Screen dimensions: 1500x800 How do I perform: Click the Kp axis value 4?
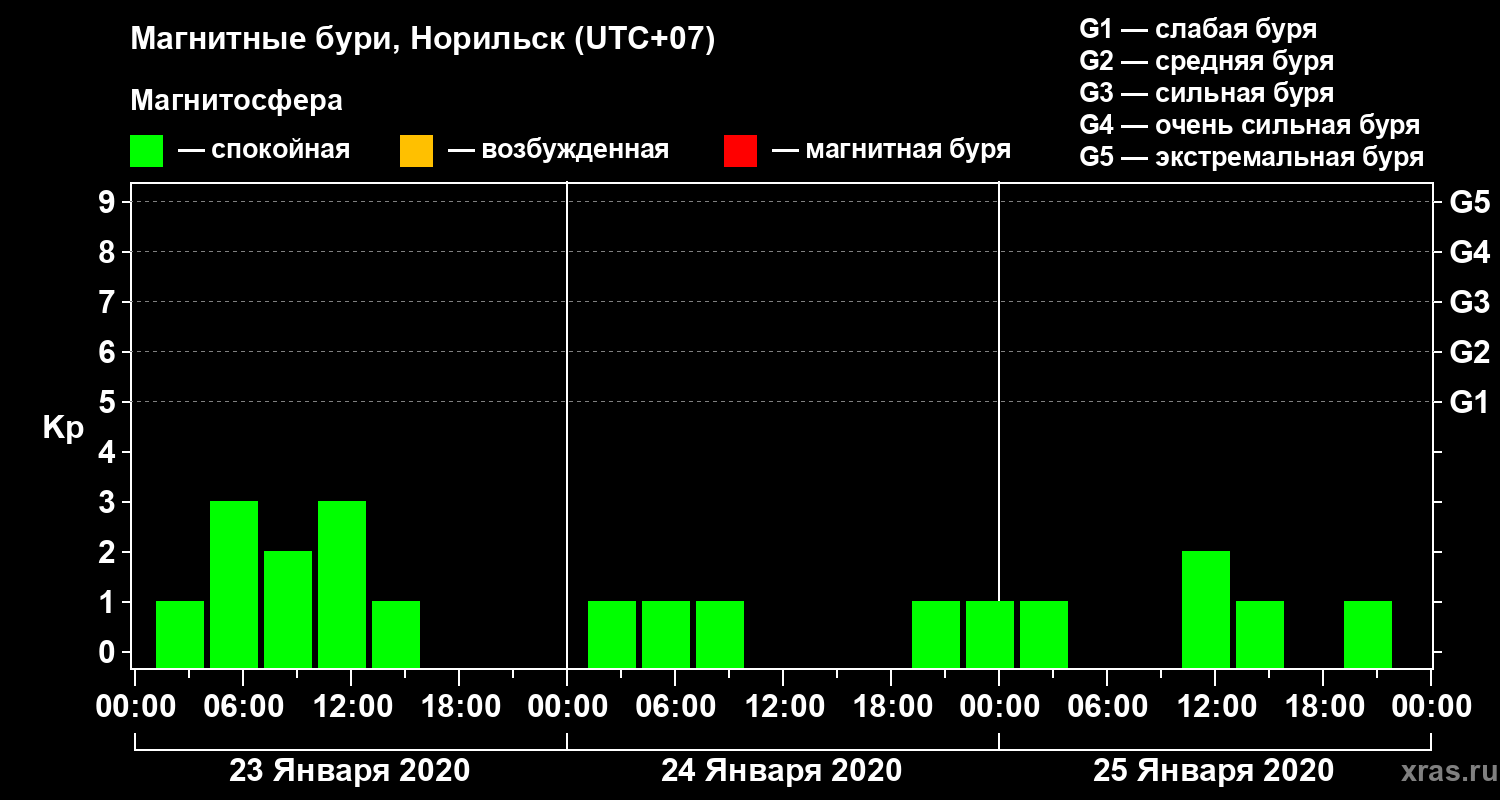click(x=109, y=452)
